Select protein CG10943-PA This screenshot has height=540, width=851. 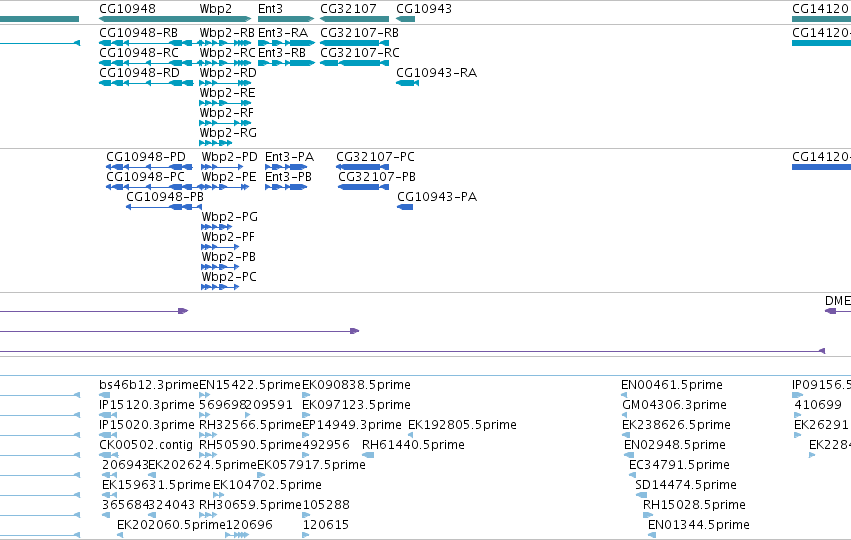click(405, 207)
